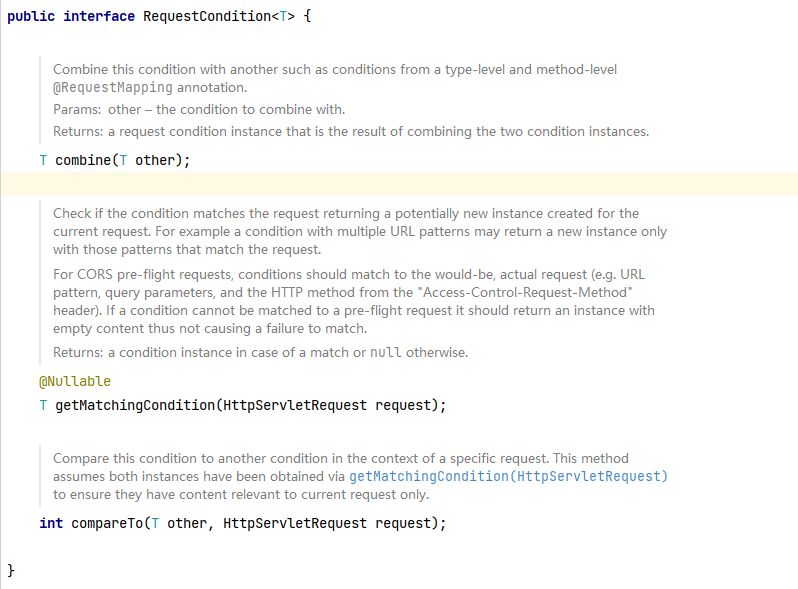Click the getMatchingCondition method declaration name

coord(135,405)
